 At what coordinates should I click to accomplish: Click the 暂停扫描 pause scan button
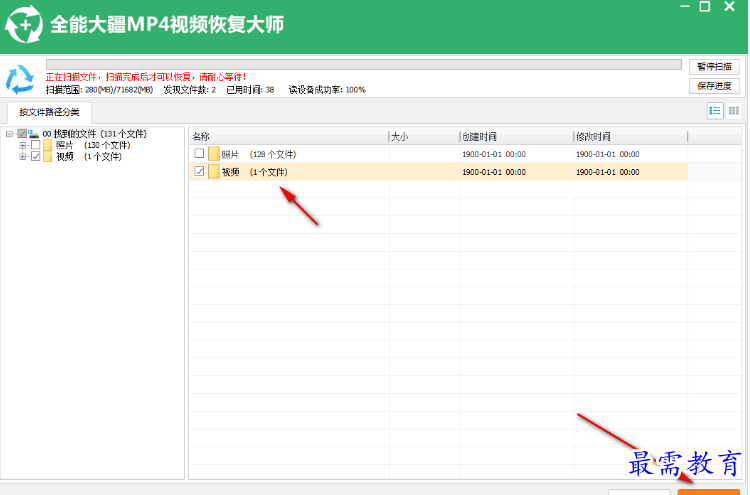pos(714,66)
